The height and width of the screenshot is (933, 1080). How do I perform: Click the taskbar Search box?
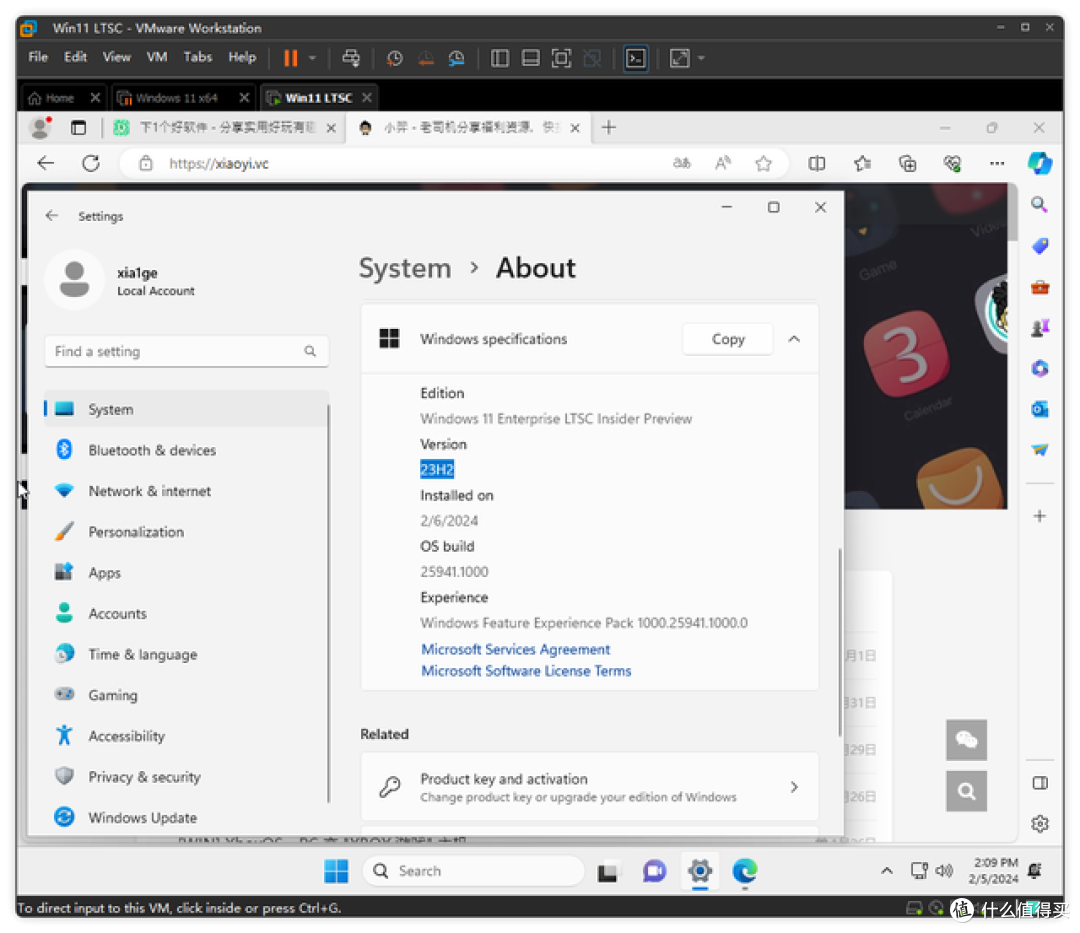(x=473, y=871)
